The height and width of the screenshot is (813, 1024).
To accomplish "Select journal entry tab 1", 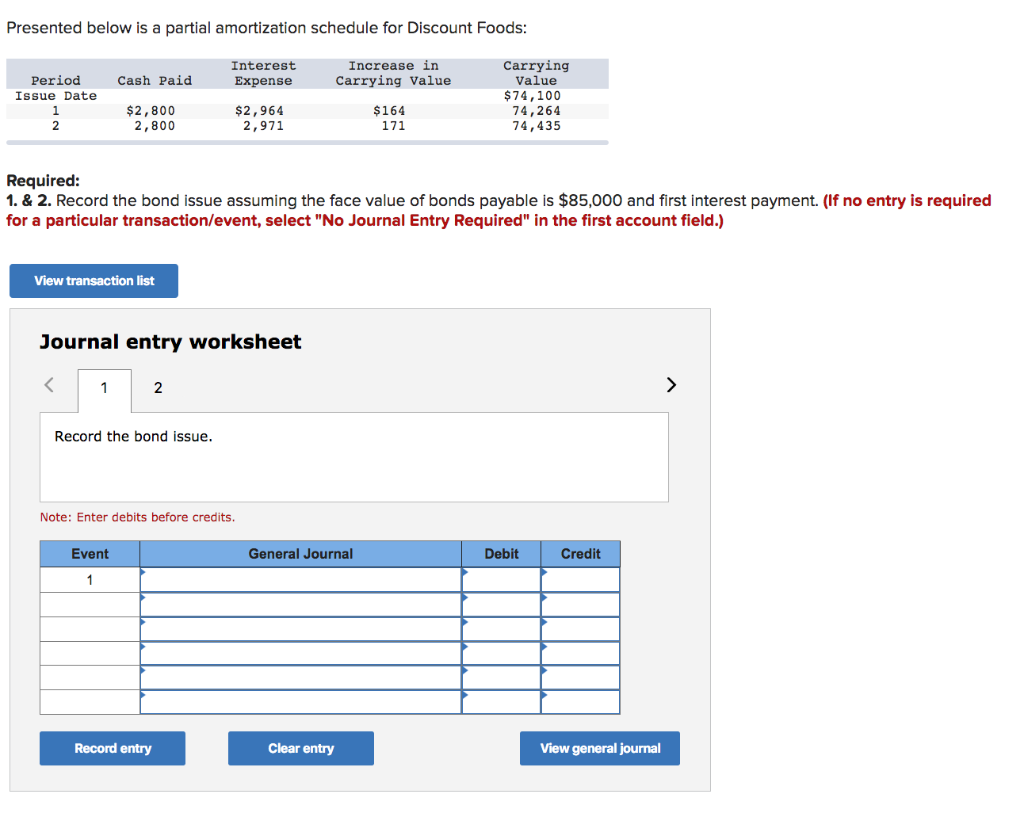I will [104, 386].
